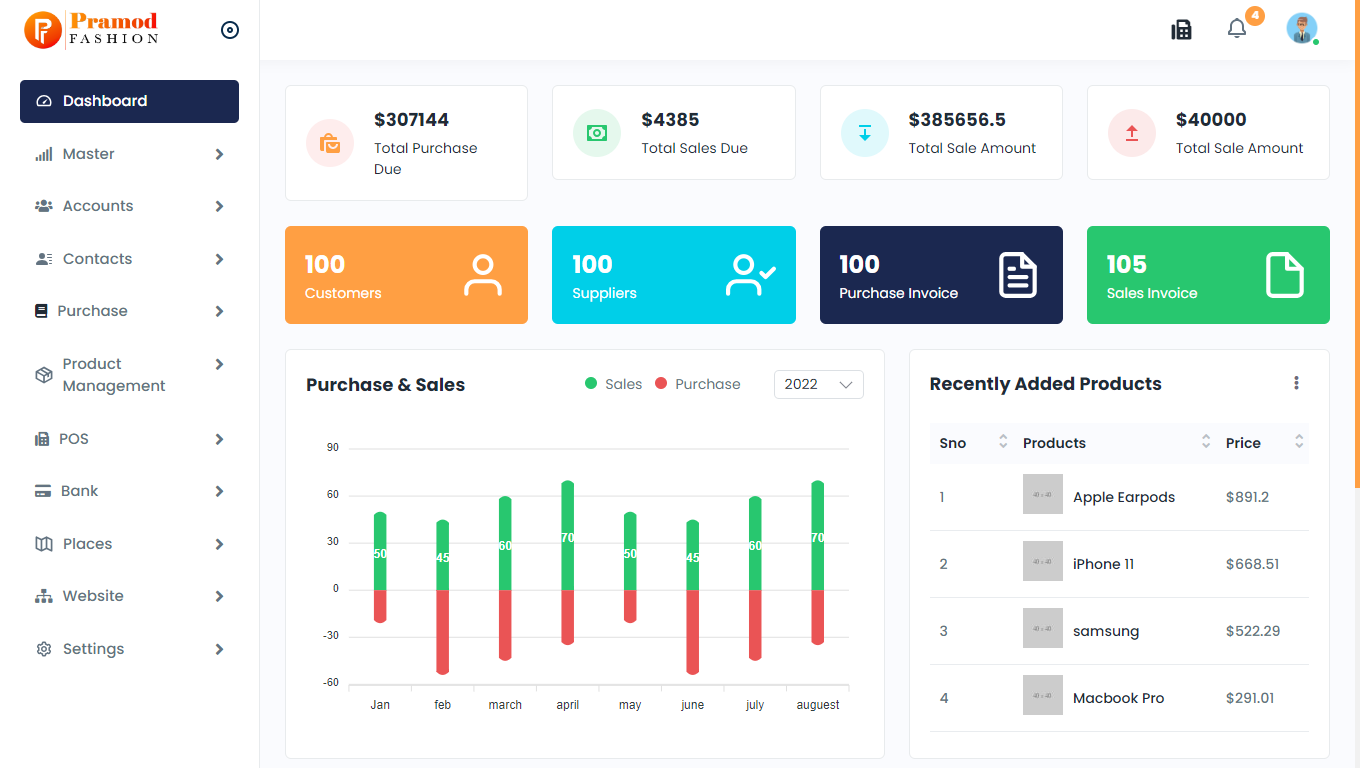Click the Apple Earpods product thumbnail
This screenshot has height=768, width=1360.
(1043, 494)
